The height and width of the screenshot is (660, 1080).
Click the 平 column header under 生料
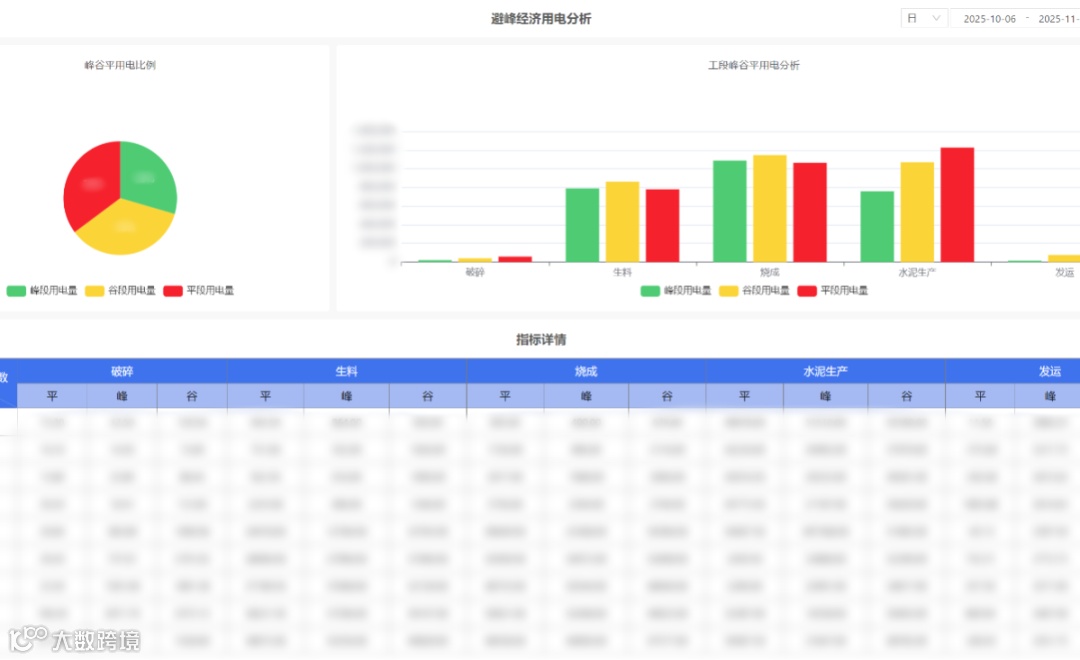point(265,395)
